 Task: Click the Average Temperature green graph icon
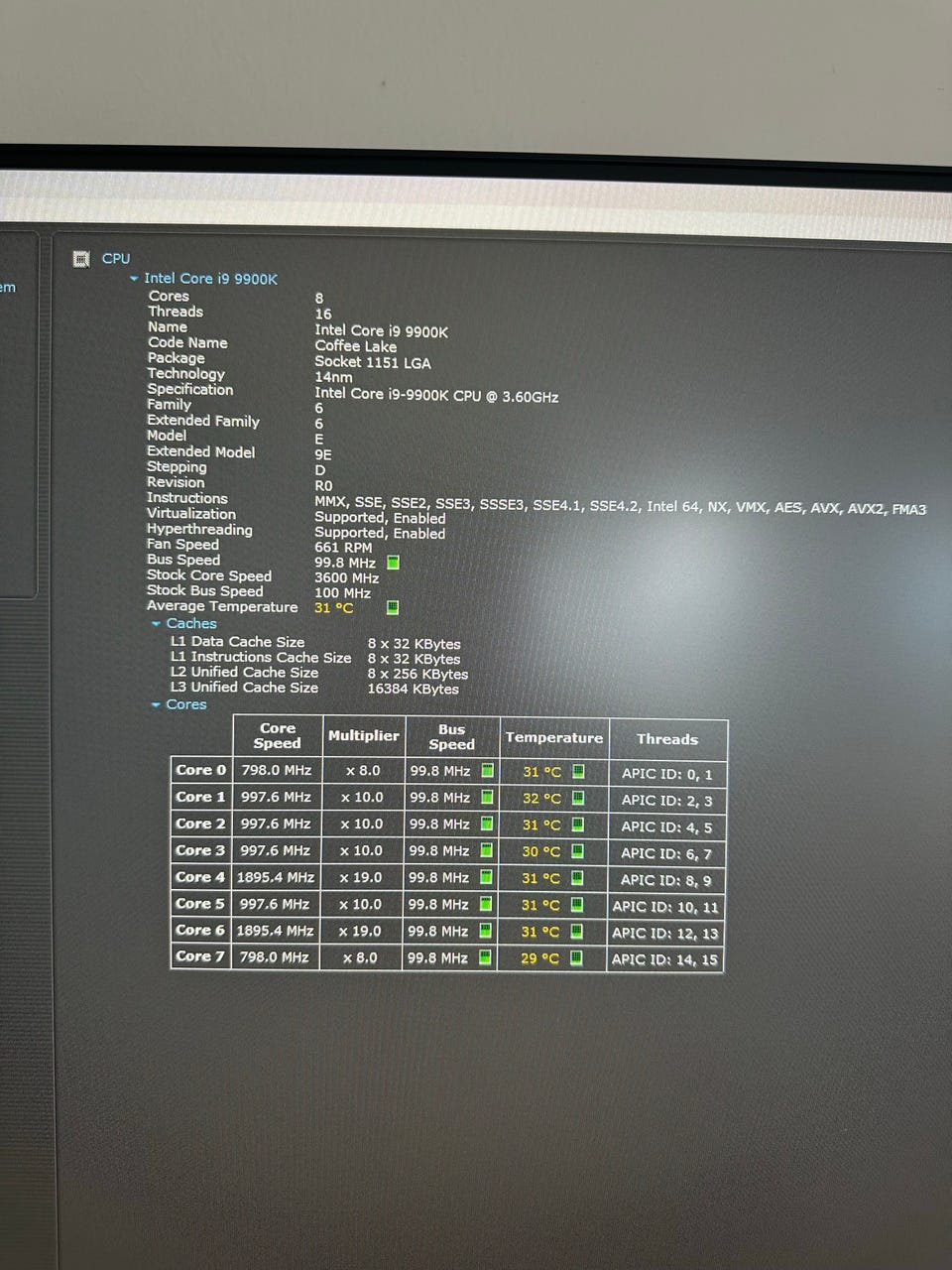(x=393, y=607)
